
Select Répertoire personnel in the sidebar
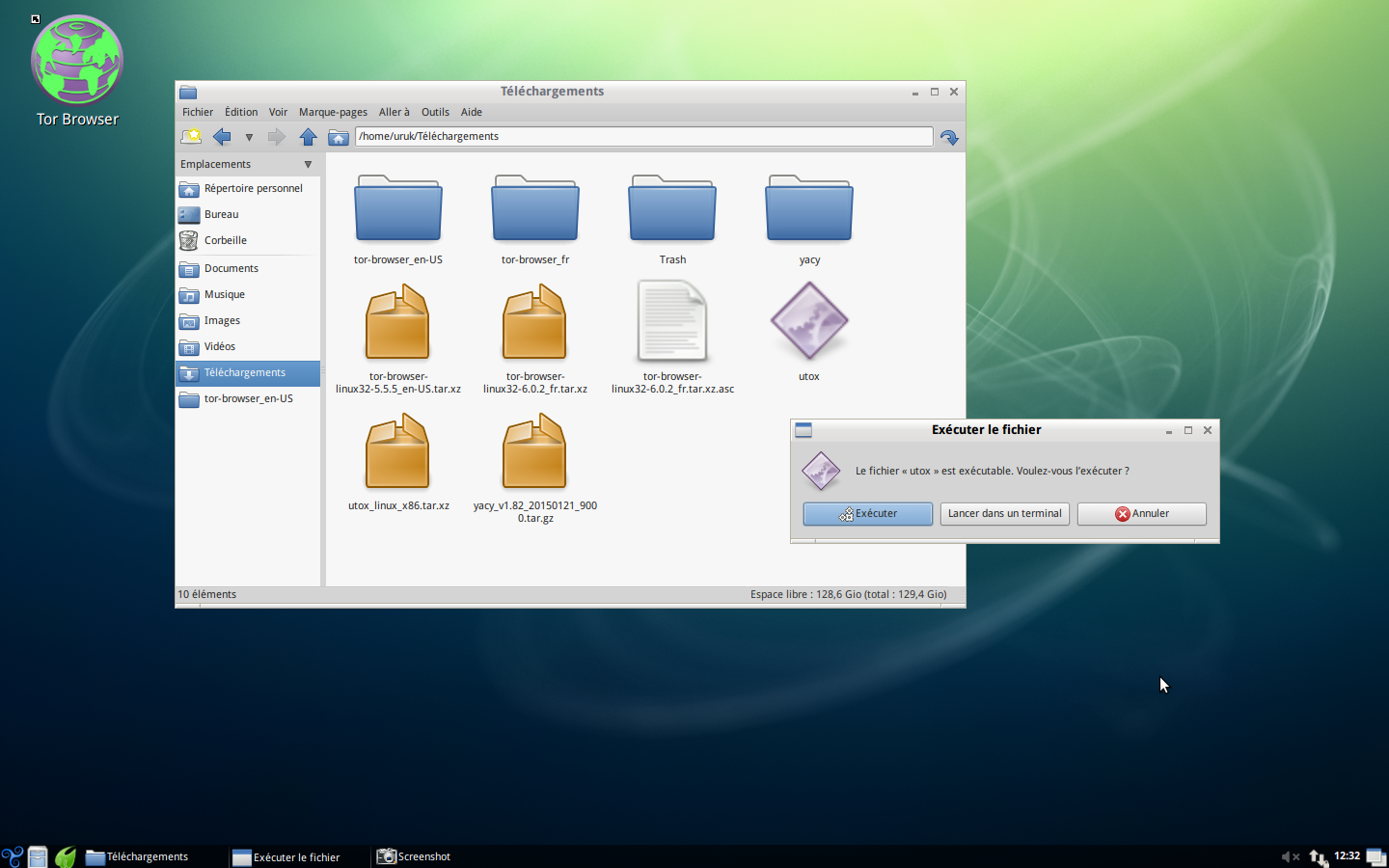pos(248,189)
